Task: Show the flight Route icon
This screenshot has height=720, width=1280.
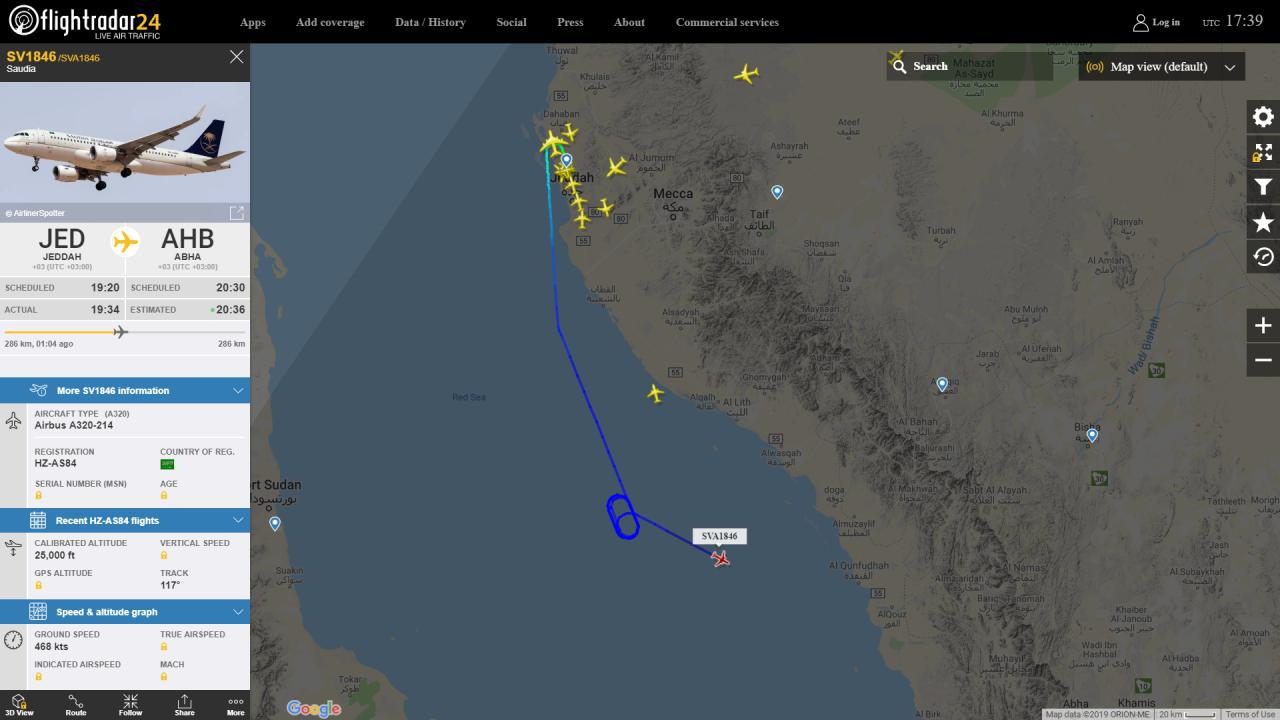Action: pos(76,705)
